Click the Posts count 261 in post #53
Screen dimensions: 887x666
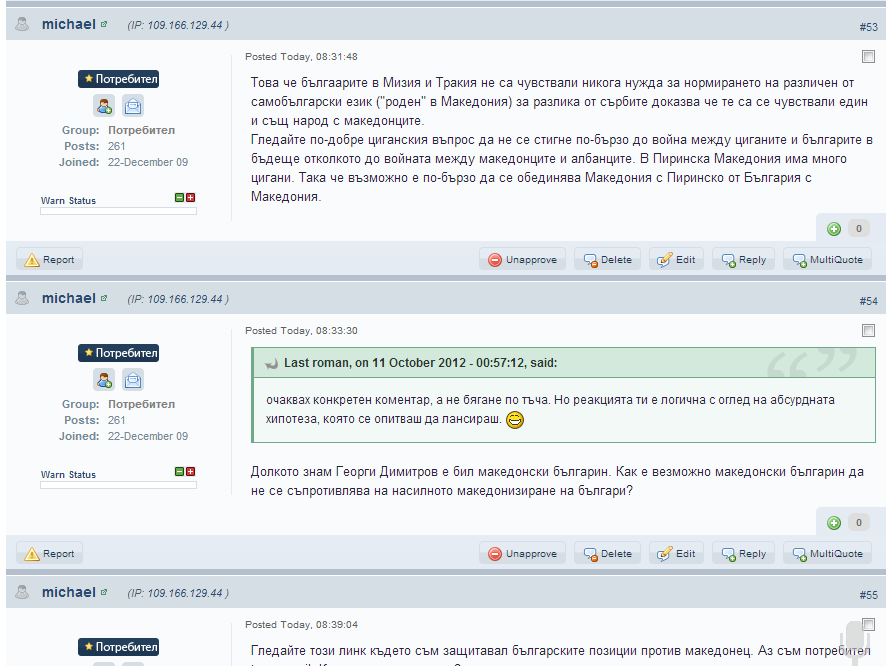[x=117, y=146]
